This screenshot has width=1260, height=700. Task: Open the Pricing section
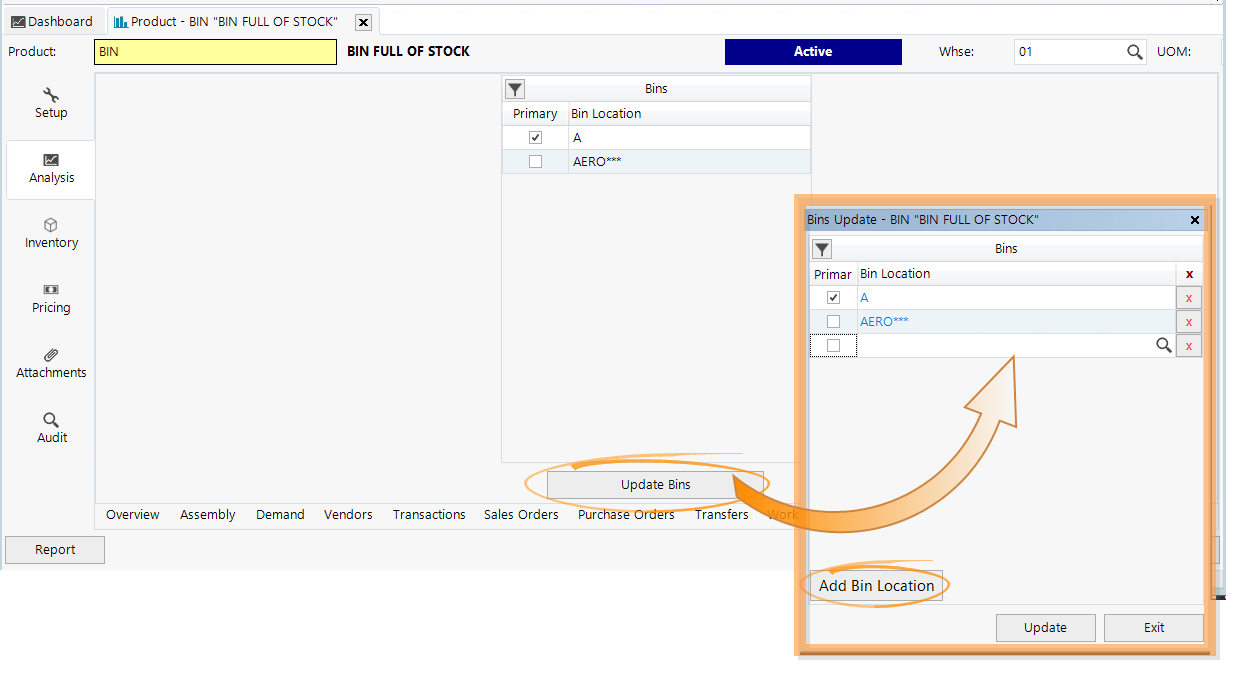coord(50,298)
